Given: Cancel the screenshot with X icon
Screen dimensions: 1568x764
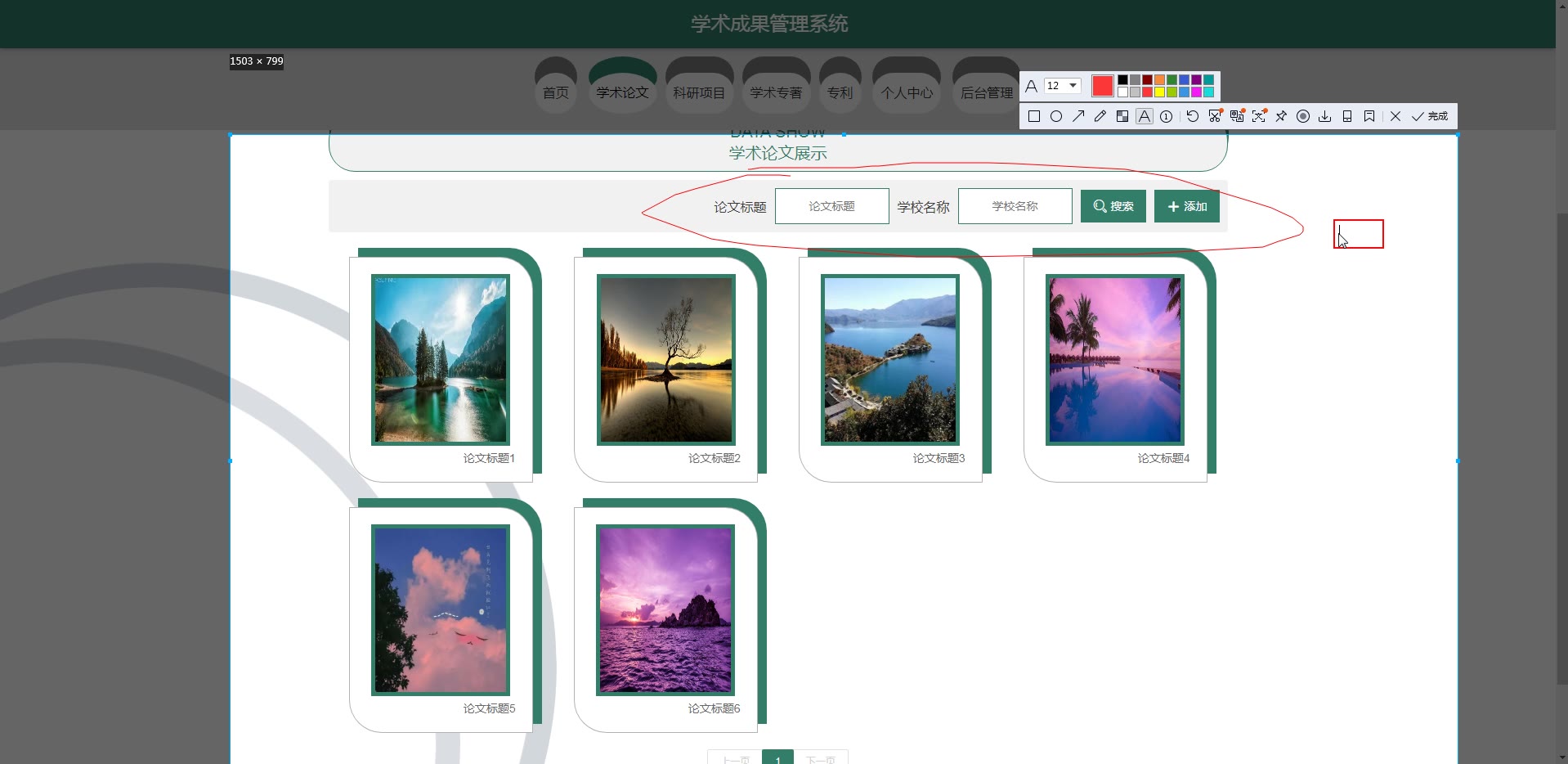Looking at the screenshot, I should click(1396, 116).
